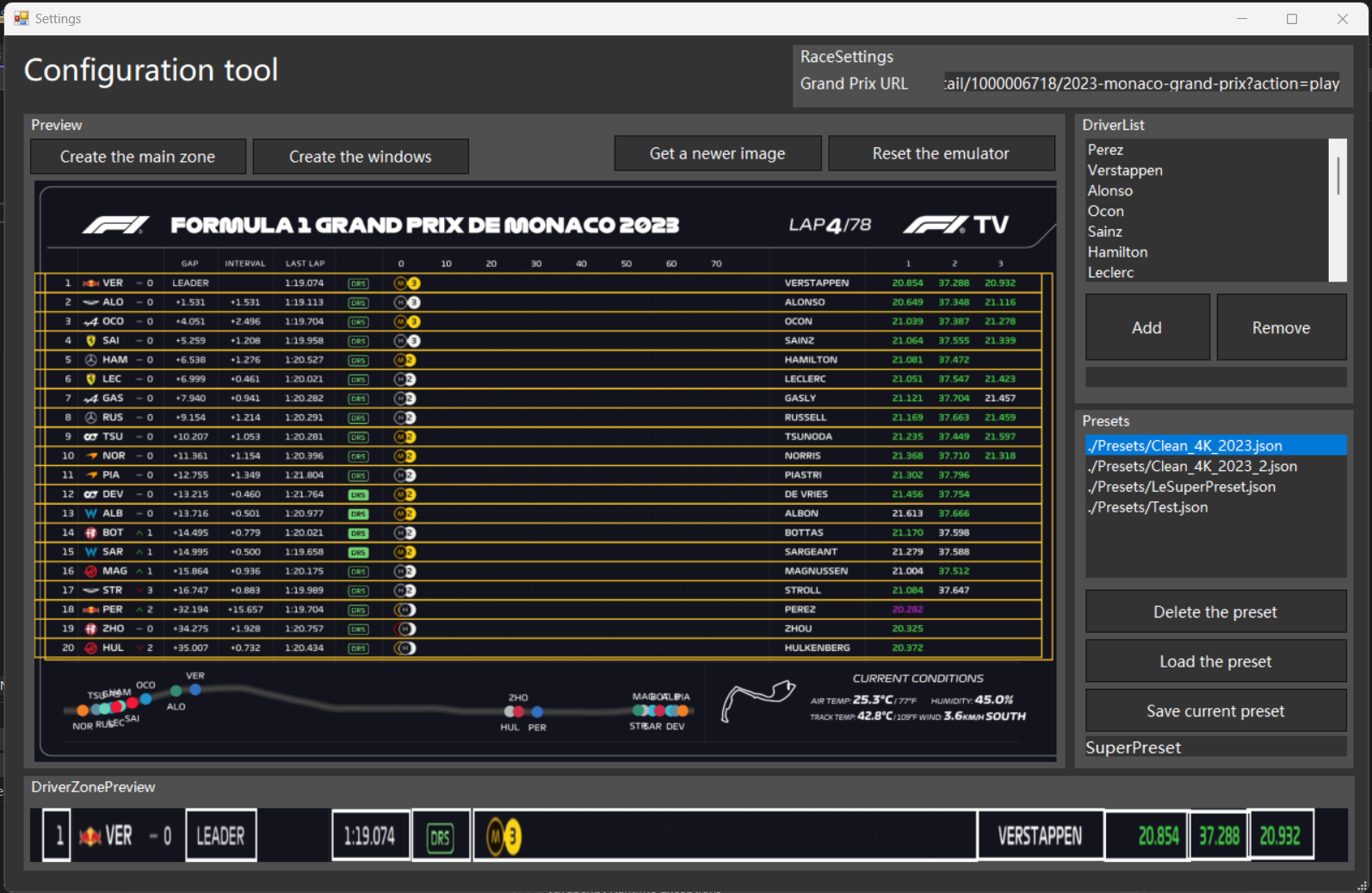Click Save current preset

pos(1215,710)
